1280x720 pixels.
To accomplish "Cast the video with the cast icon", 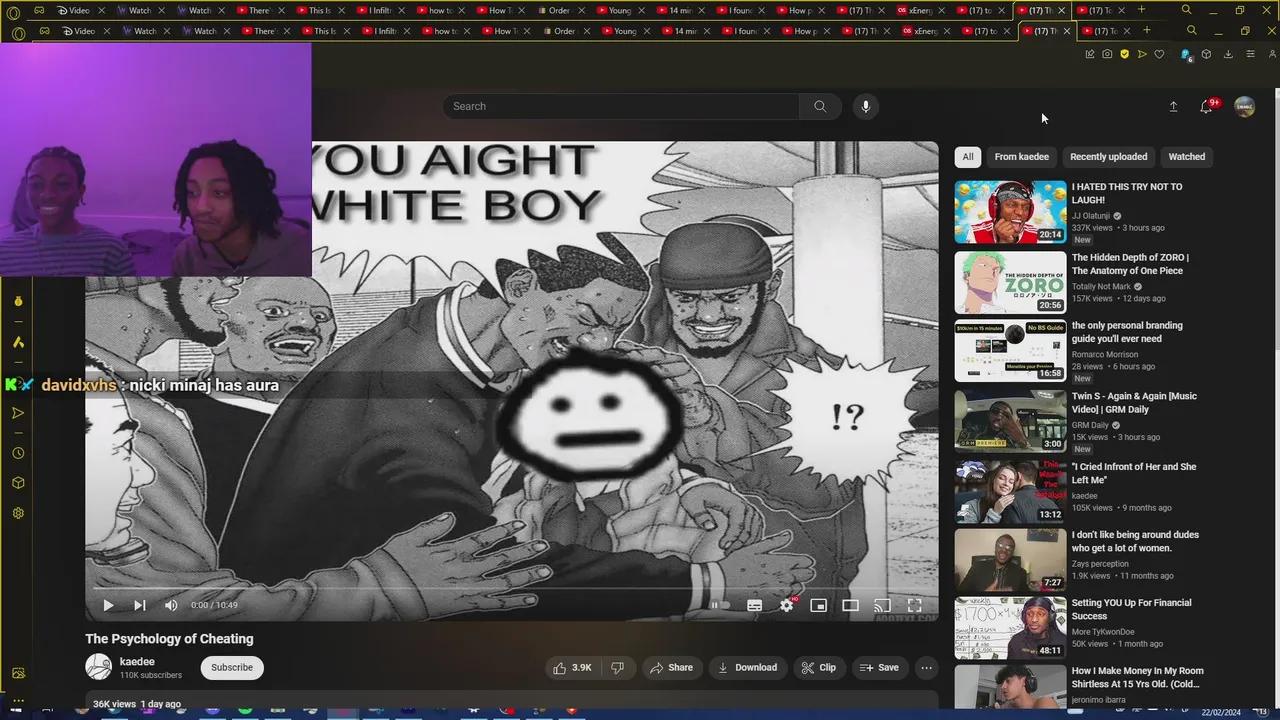I will (x=882, y=605).
